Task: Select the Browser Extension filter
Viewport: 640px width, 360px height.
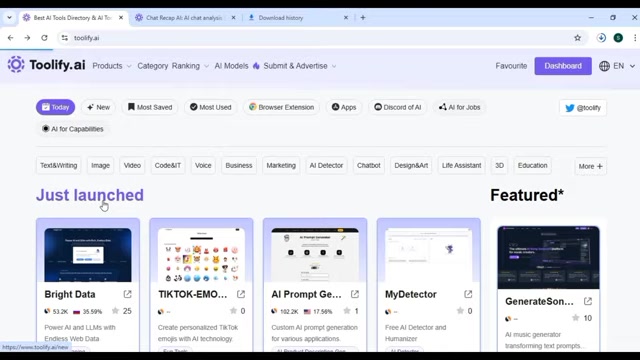Action: coord(281,107)
